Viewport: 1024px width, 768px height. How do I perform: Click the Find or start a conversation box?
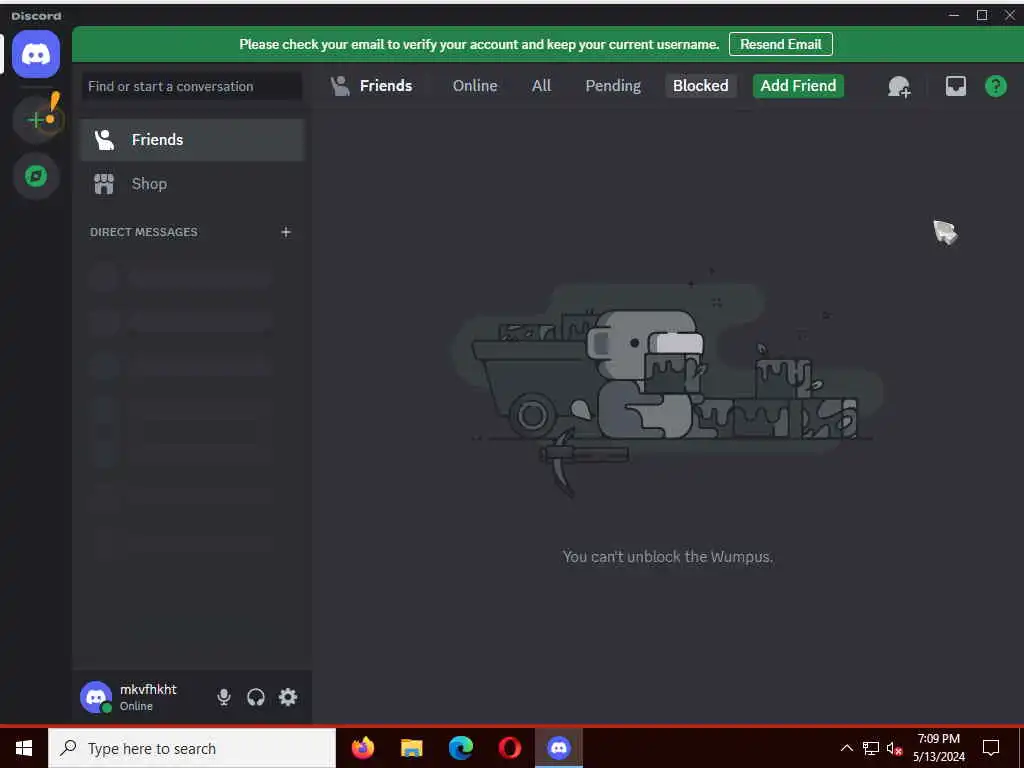(192, 86)
